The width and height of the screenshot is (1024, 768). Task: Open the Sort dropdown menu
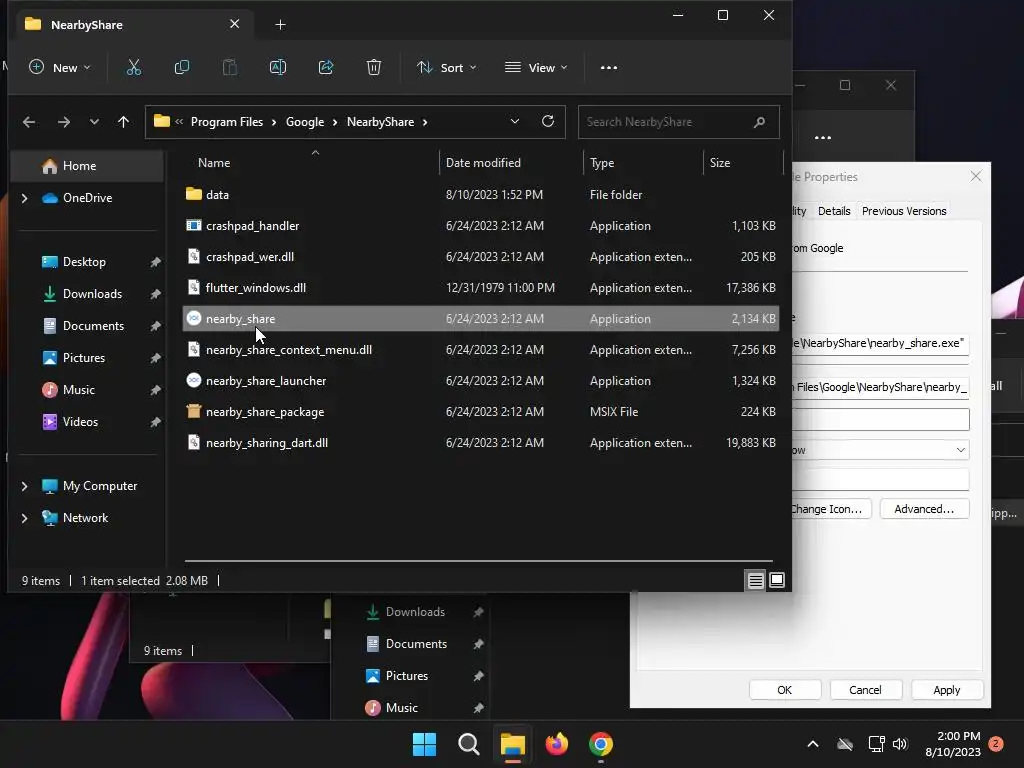pos(447,67)
